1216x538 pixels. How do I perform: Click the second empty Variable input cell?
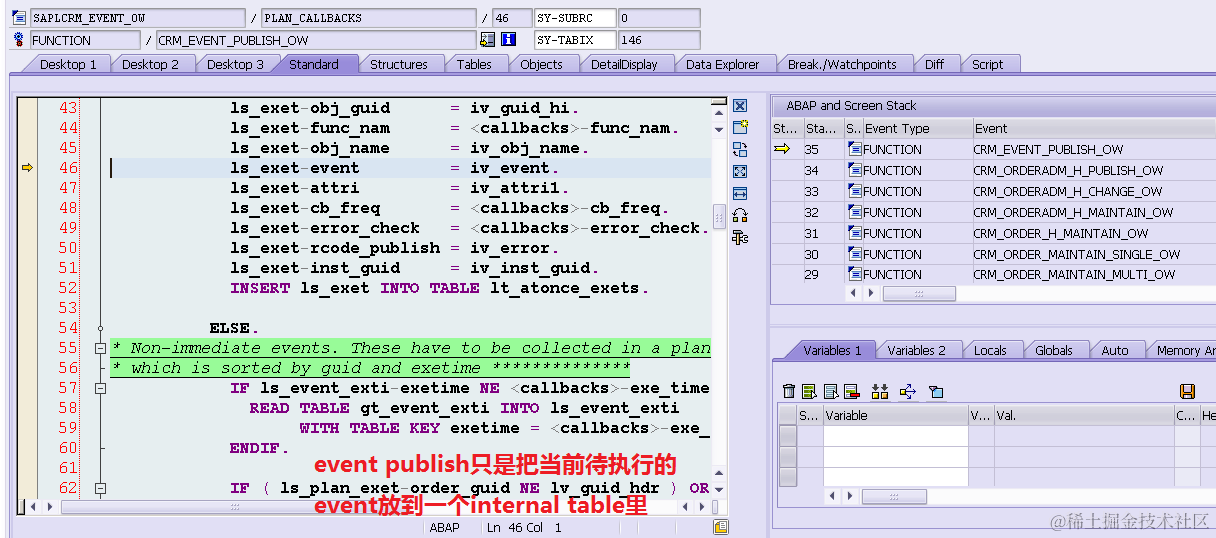(x=895, y=455)
